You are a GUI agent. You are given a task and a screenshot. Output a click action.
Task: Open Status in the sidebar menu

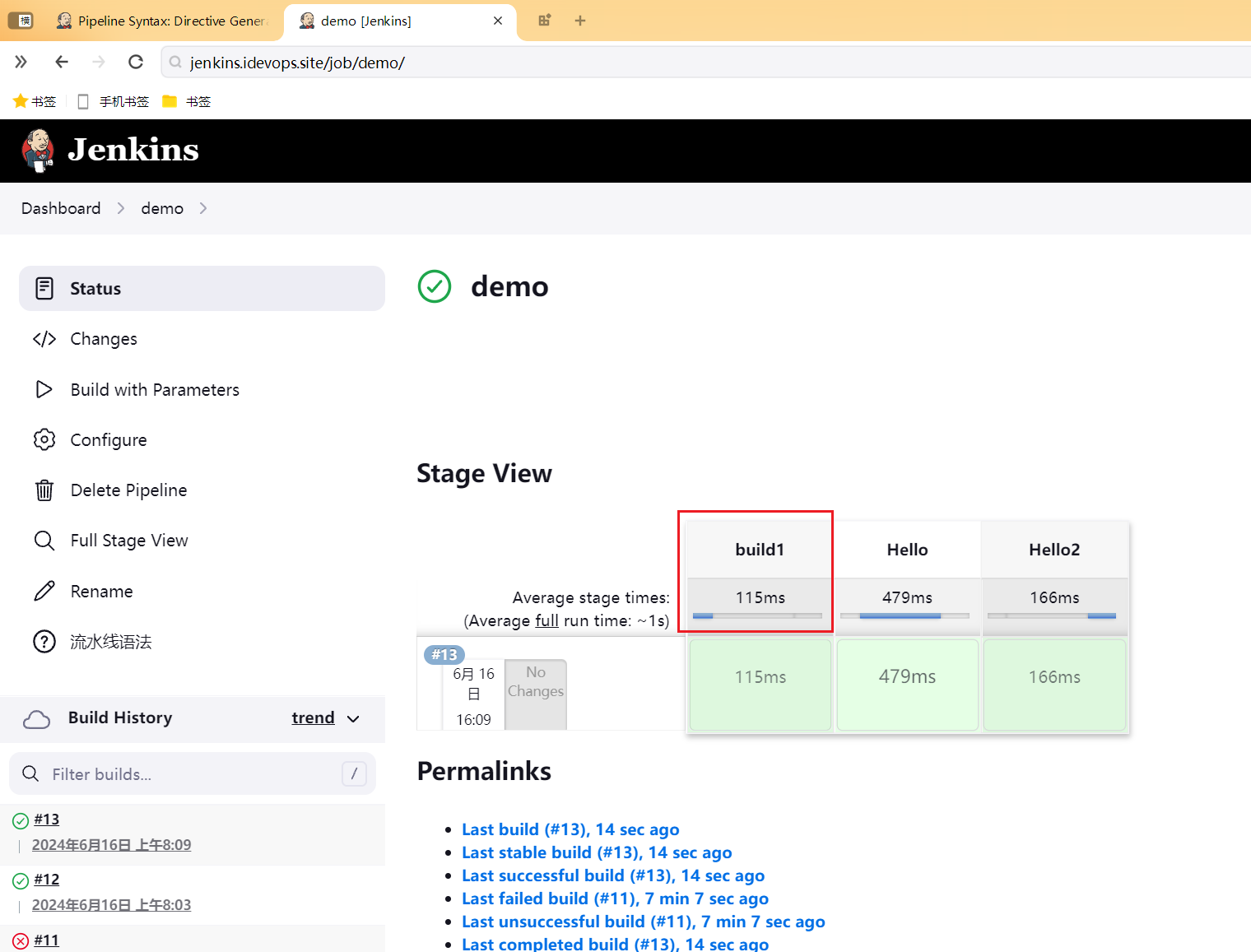tap(202, 289)
